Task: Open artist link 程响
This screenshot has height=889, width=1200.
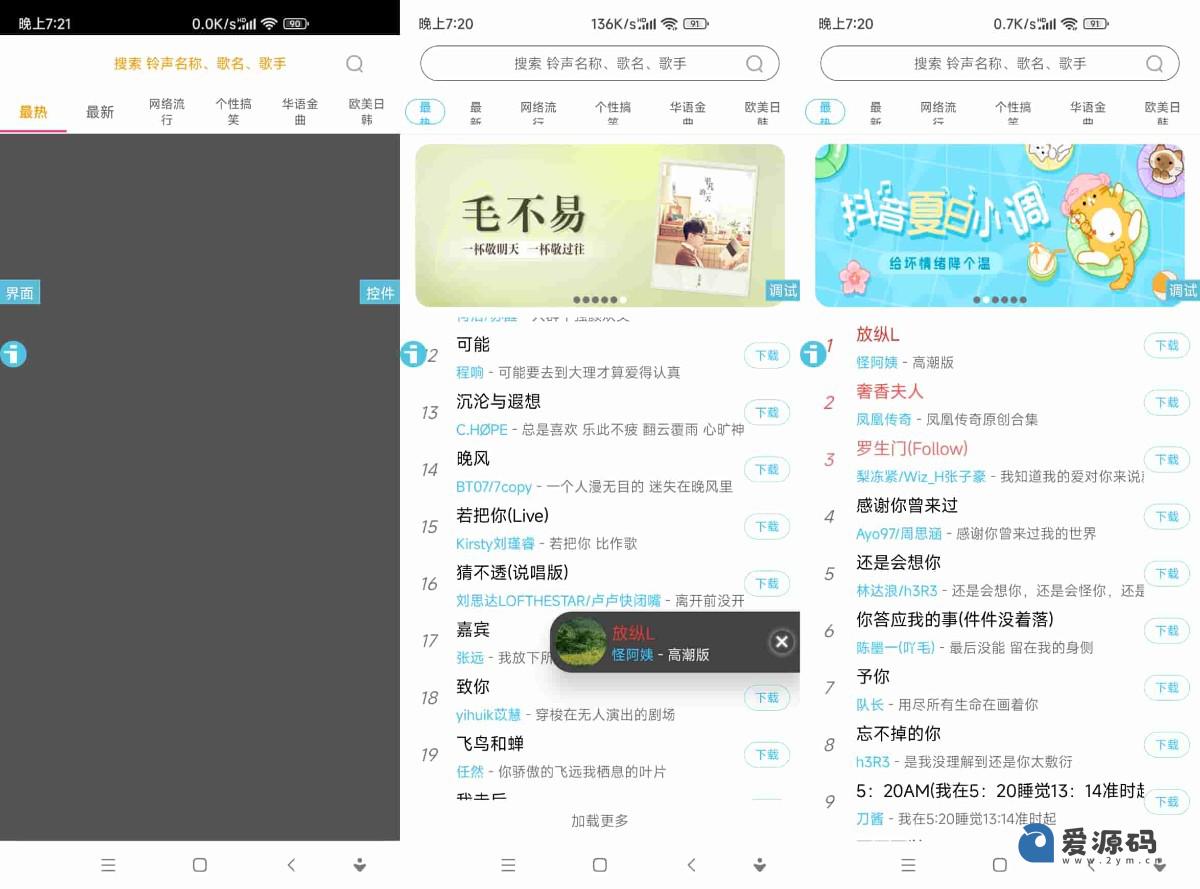Action: click(x=470, y=372)
